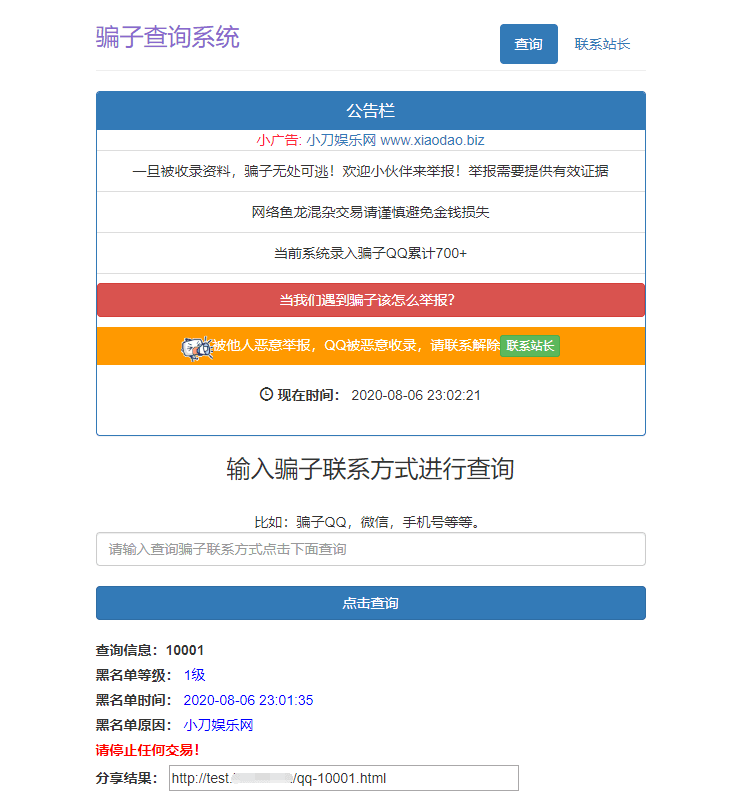The image size is (737, 812).
Task: Click the blacklist time 2020-08-06 23:01:35
Action: [248, 700]
